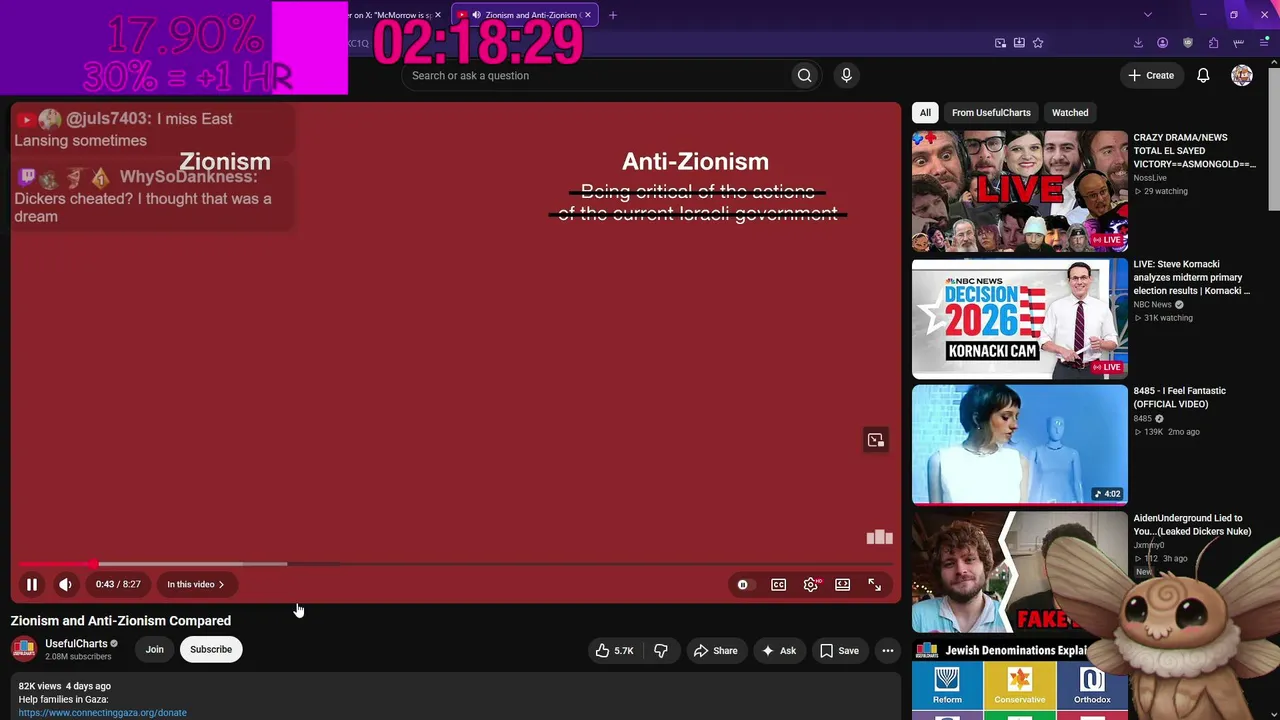This screenshot has height=720, width=1280.
Task: Search with voice microphone
Action: click(846, 76)
